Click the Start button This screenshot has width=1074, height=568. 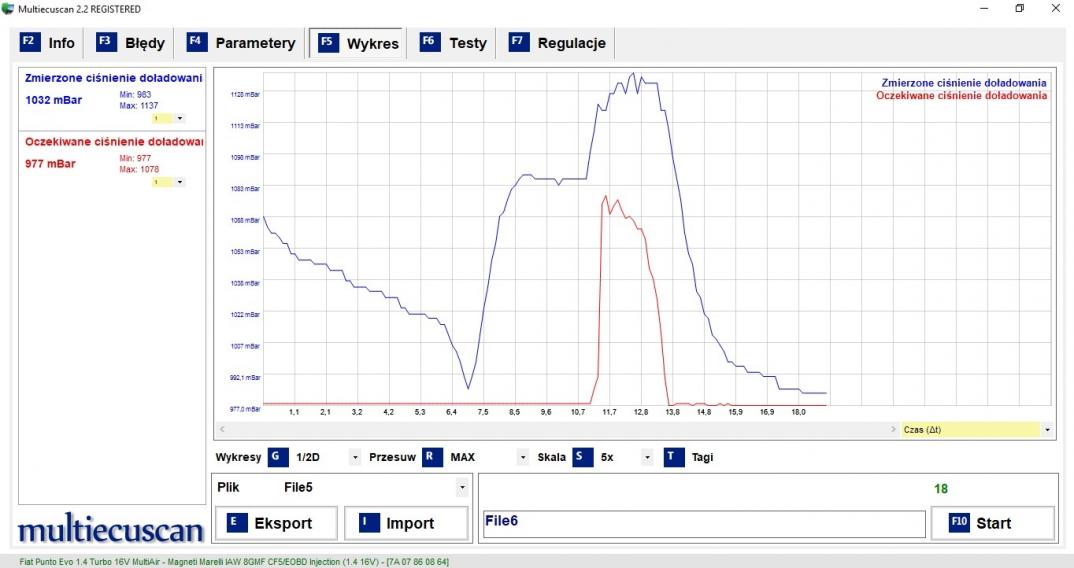(x=992, y=523)
